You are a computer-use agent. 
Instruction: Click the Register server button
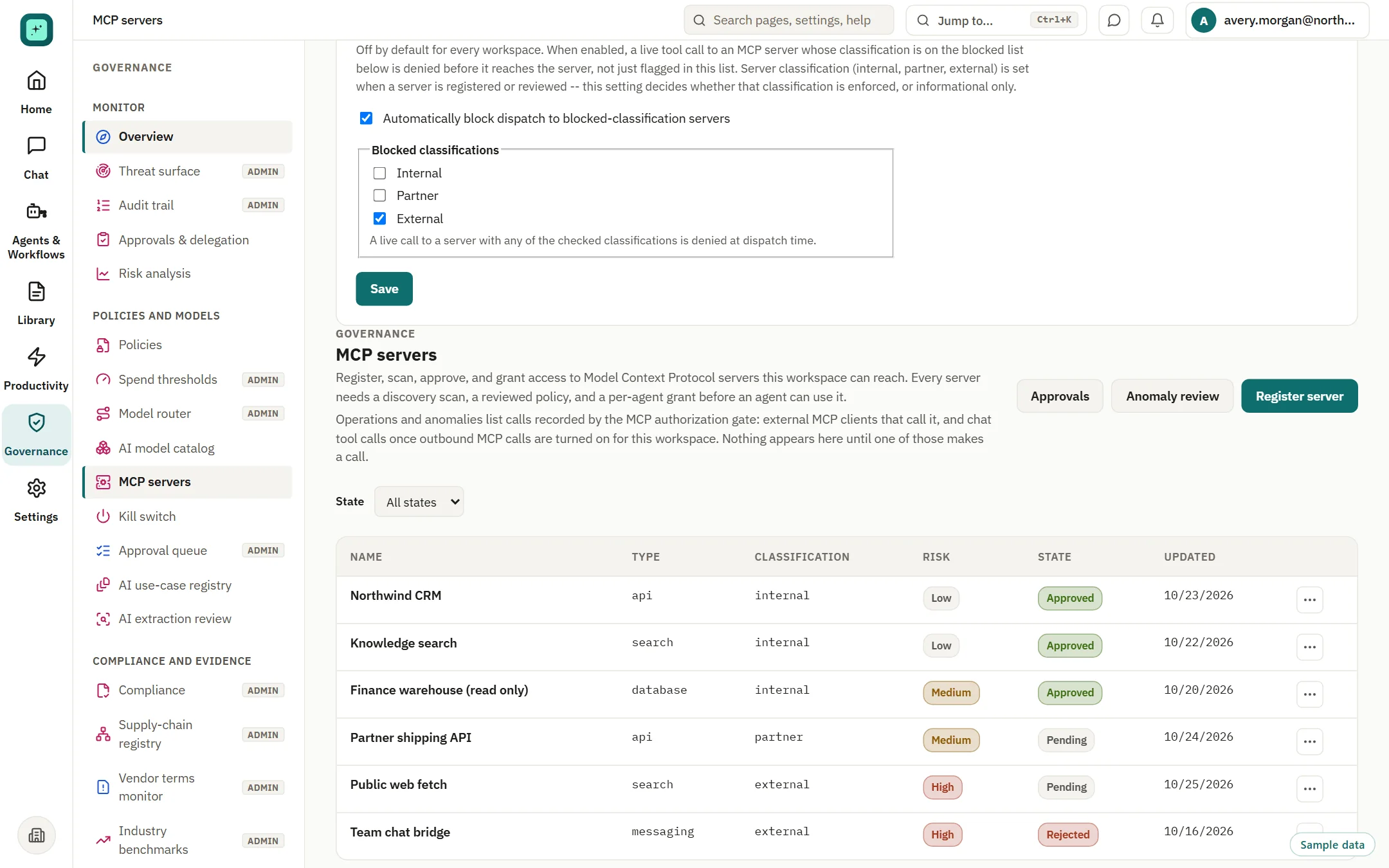[x=1299, y=396]
